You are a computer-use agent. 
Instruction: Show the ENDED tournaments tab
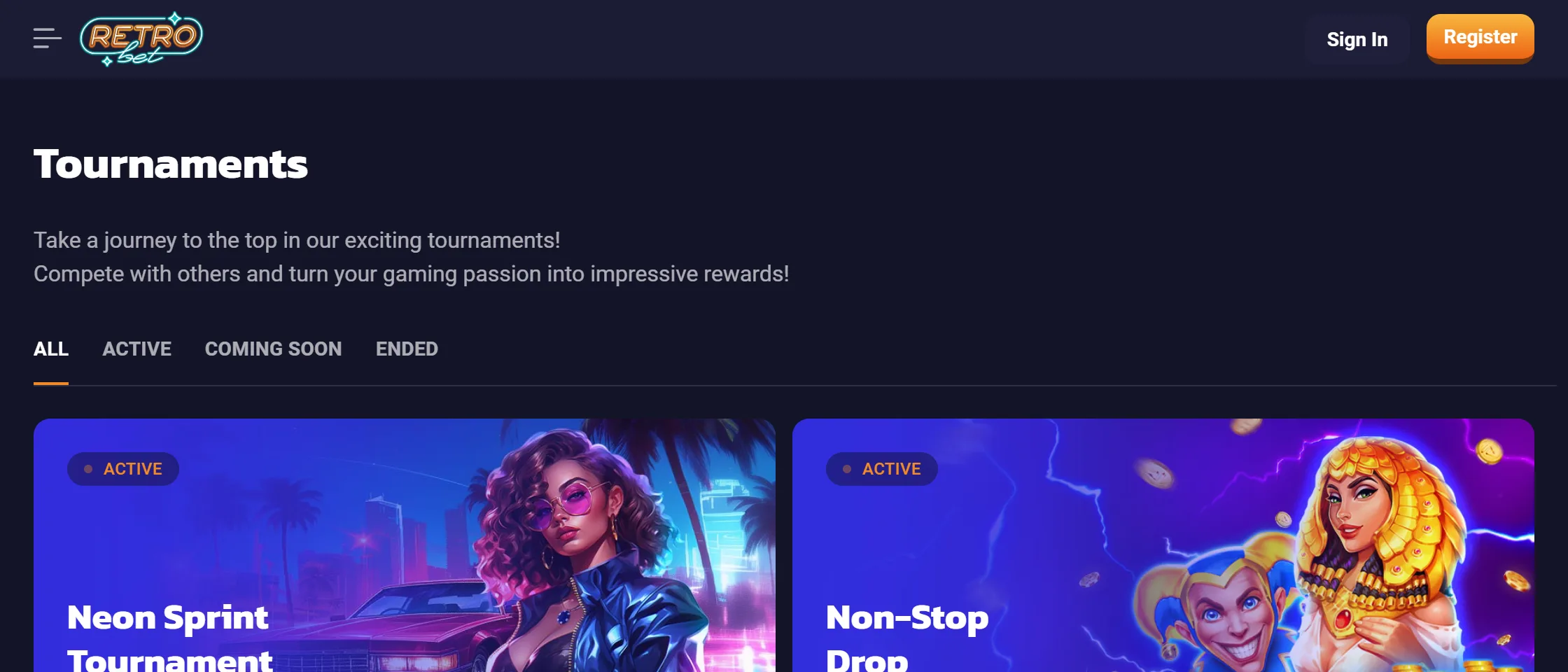coord(407,349)
